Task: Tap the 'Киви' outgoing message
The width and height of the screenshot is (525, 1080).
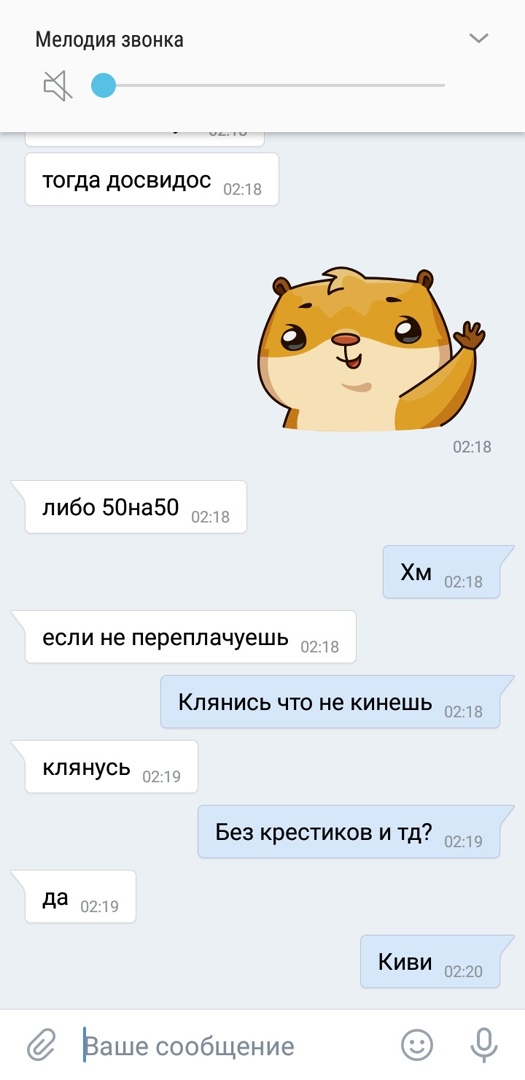Action: tap(430, 962)
